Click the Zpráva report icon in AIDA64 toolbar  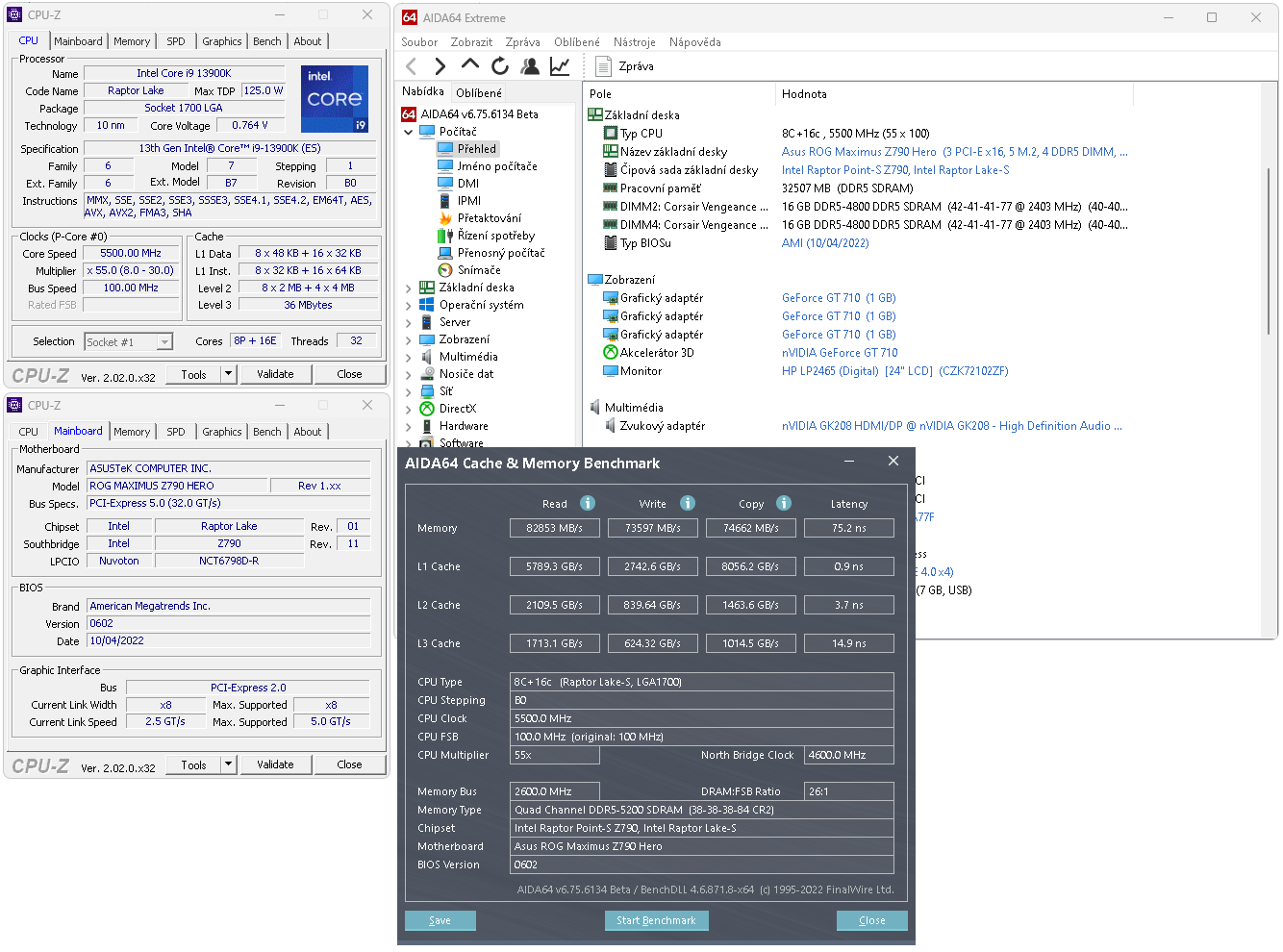604,66
